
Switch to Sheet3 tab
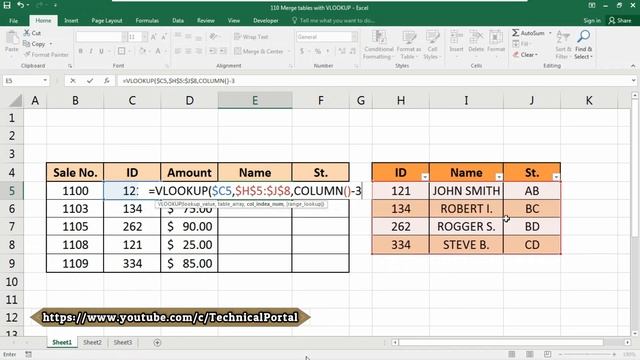(123, 342)
